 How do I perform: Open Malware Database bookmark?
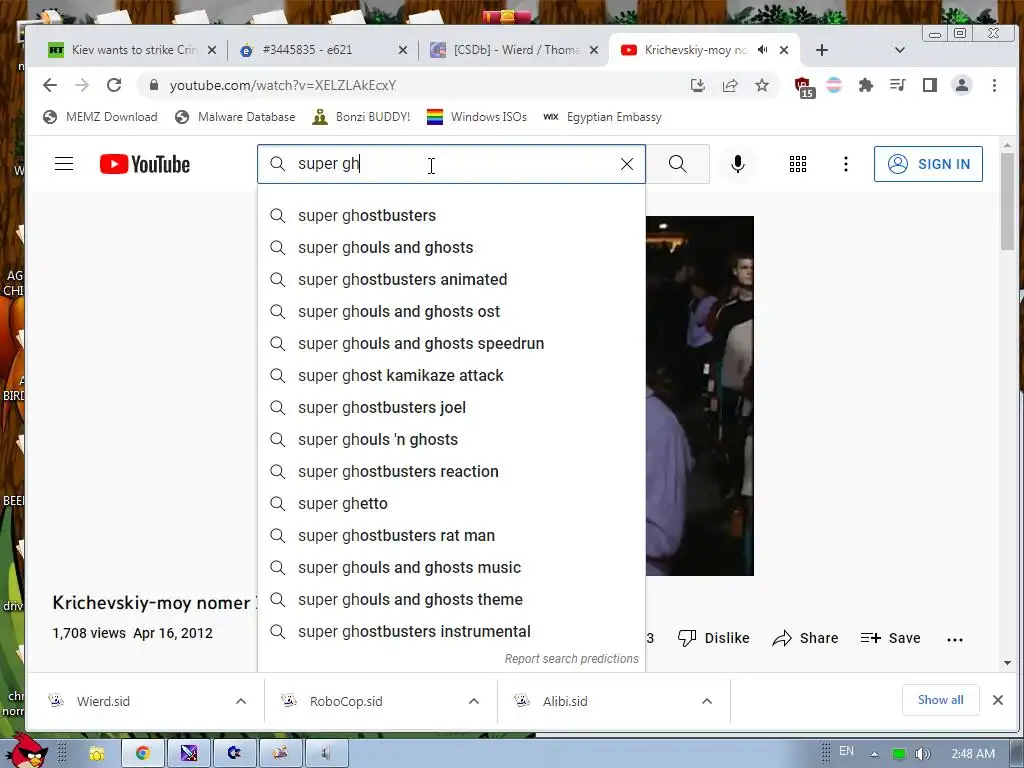235,117
